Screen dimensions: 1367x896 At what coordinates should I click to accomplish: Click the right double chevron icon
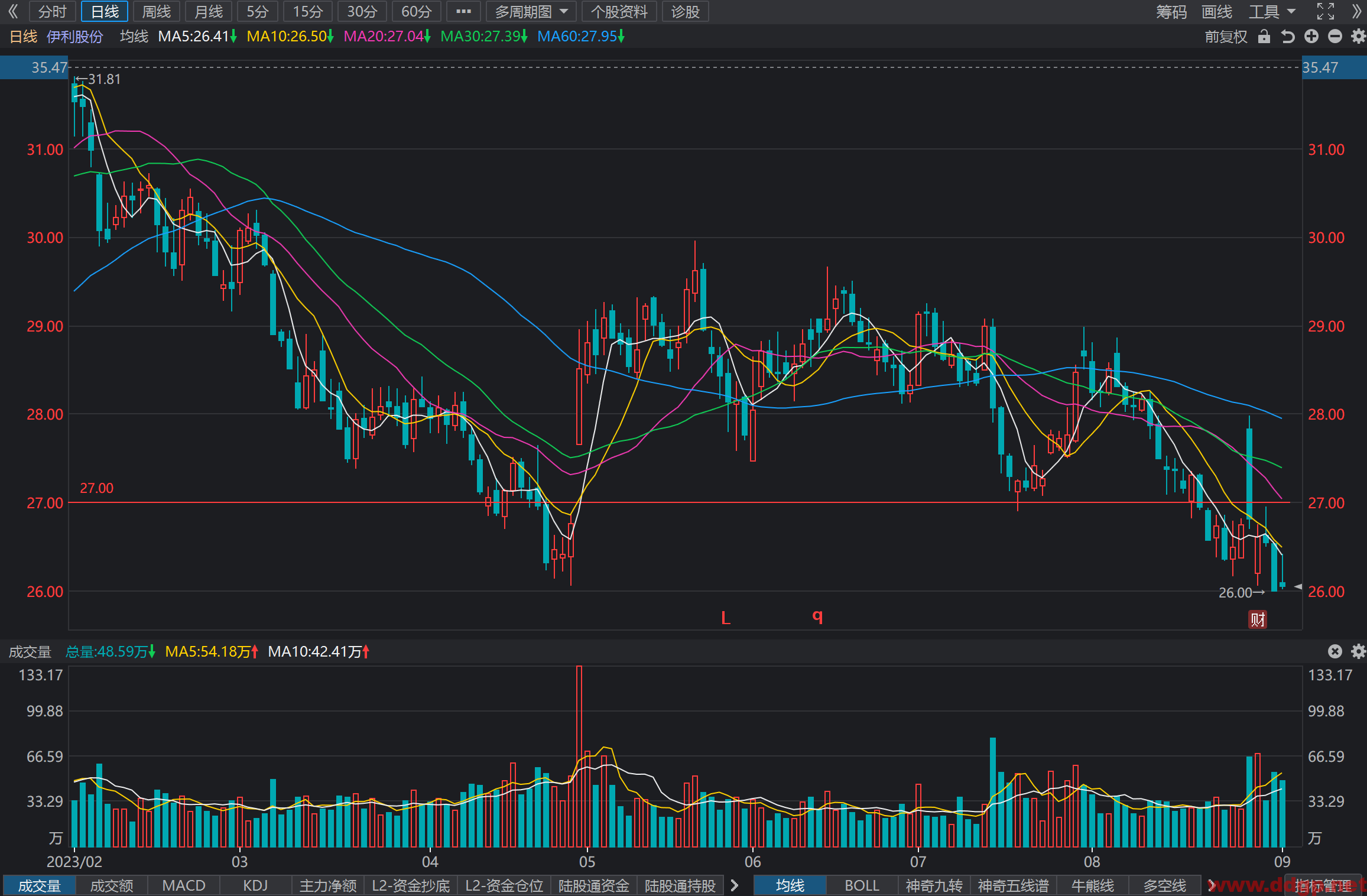tap(1356, 11)
